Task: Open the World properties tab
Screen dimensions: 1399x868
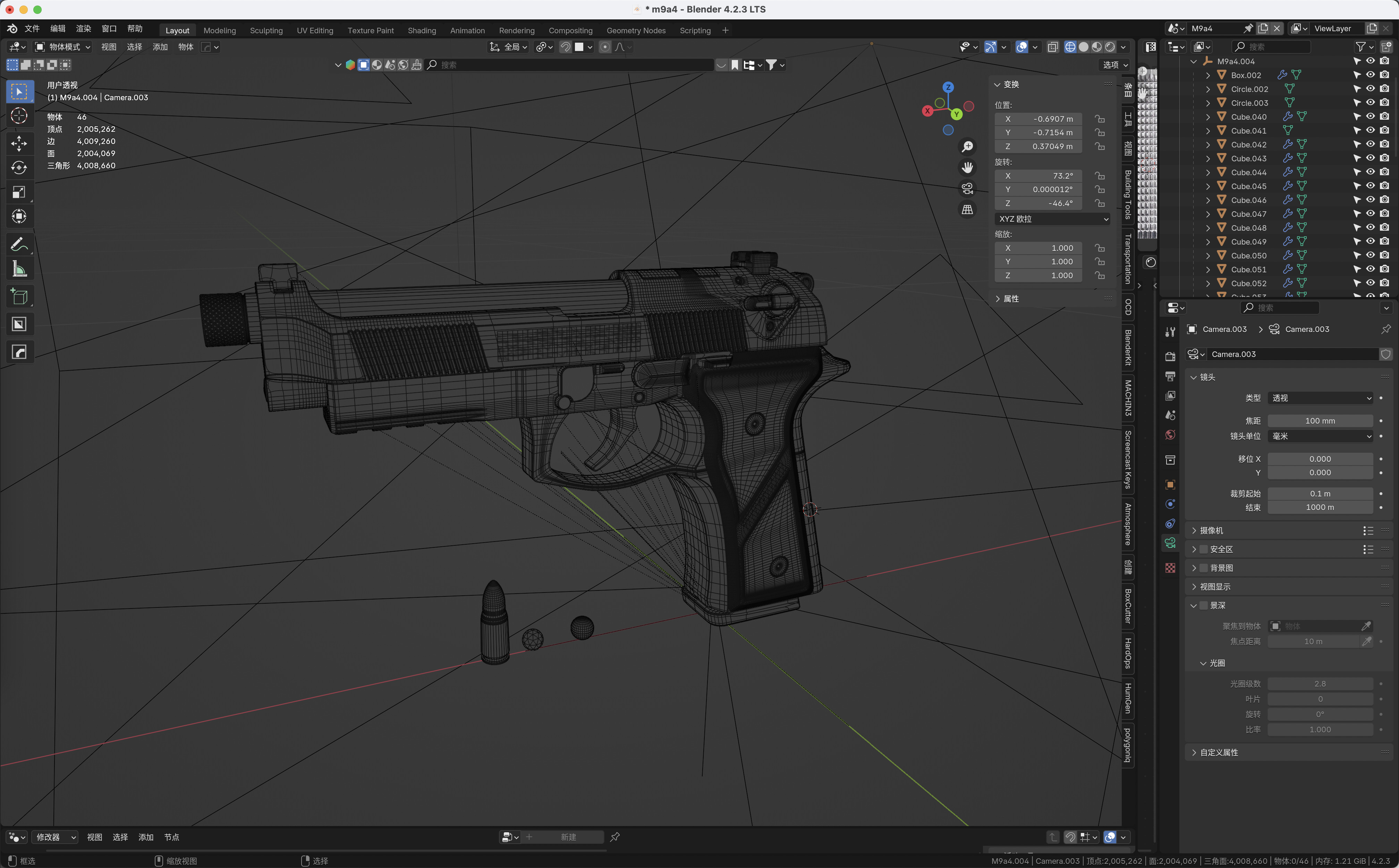Action: click(x=1170, y=435)
